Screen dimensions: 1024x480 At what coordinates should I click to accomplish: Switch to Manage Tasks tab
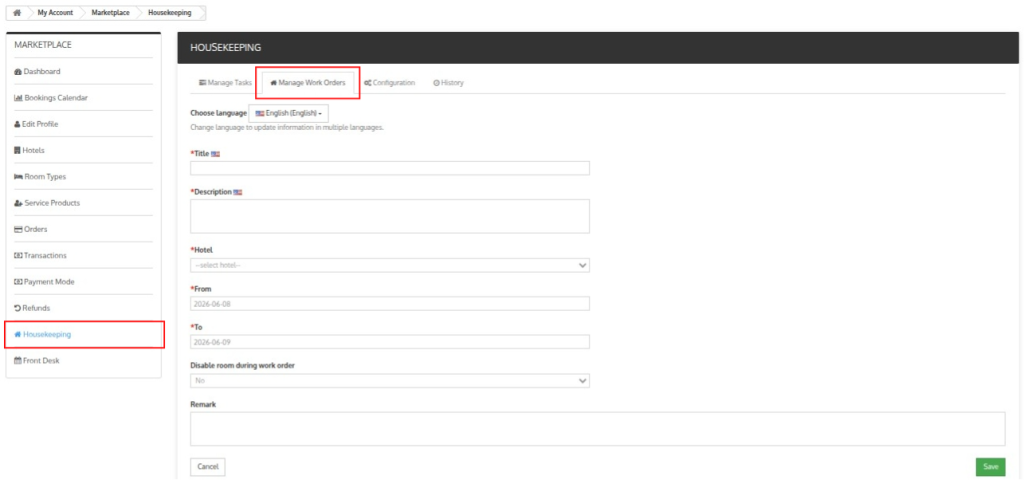225,83
